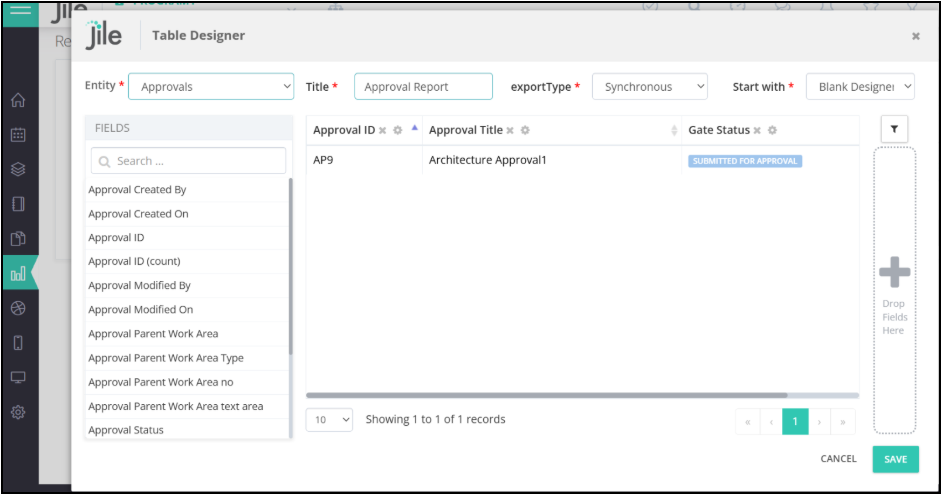
Task: Click the Jile logo in dialog
Action: 103,35
